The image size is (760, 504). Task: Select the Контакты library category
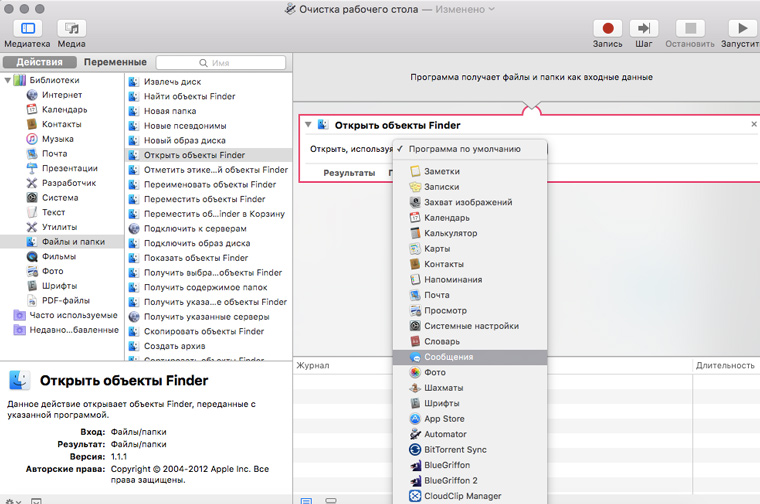[x=62, y=124]
